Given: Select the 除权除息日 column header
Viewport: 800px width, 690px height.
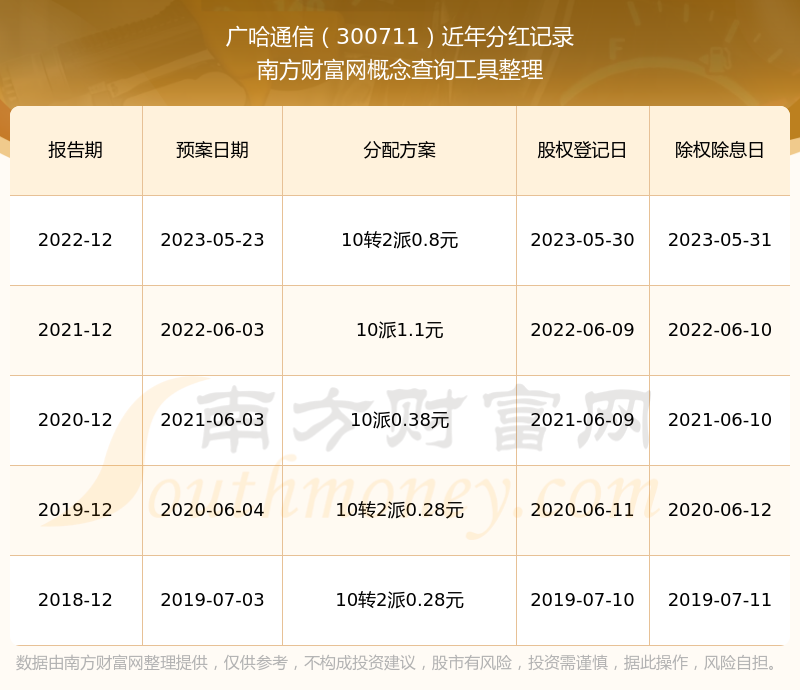Looking at the screenshot, I should click(719, 150).
